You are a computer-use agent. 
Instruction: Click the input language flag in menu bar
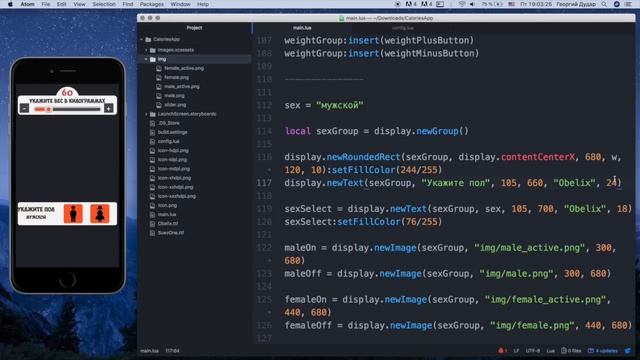pos(511,4)
